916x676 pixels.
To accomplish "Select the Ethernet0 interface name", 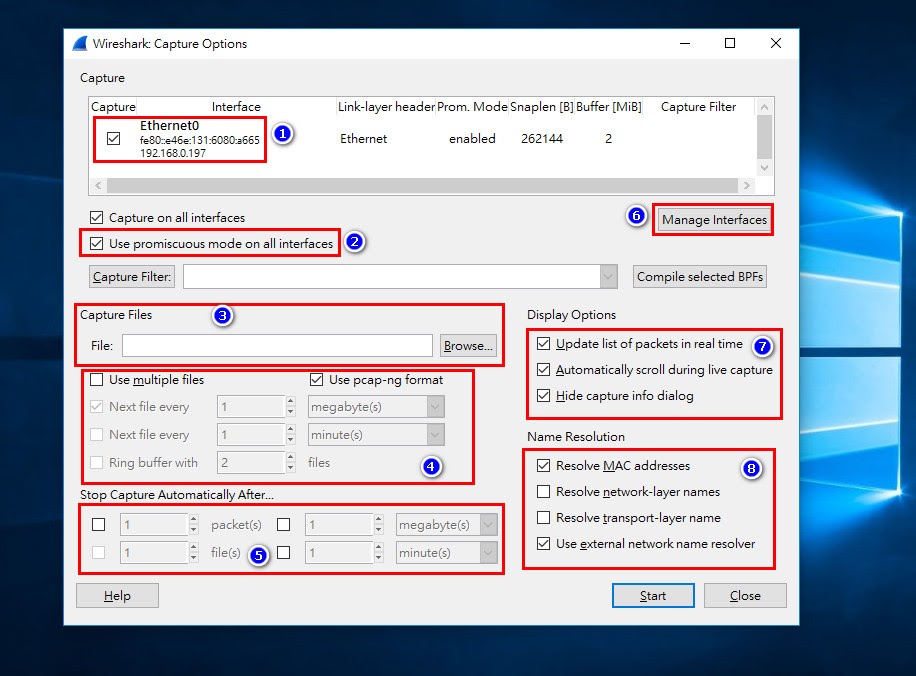I will 169,126.
